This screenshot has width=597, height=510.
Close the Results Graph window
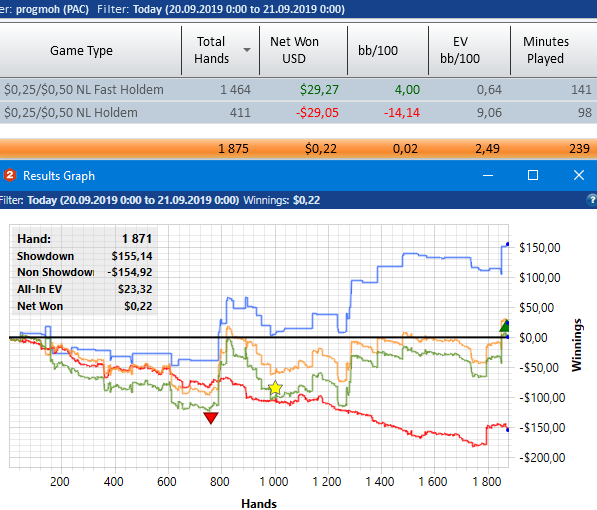click(579, 175)
